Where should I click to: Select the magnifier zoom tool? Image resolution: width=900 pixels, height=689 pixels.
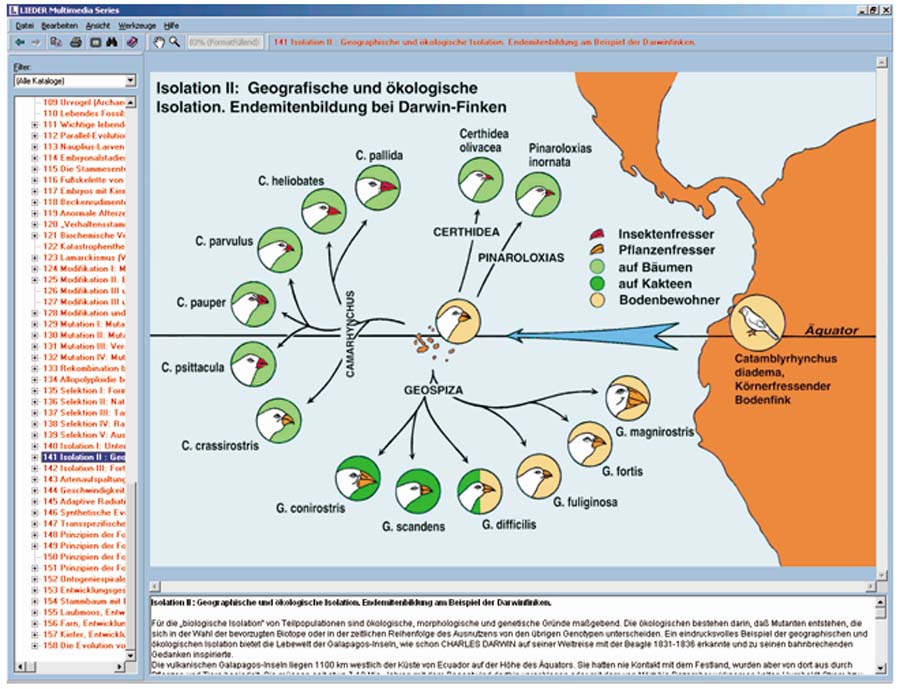175,43
